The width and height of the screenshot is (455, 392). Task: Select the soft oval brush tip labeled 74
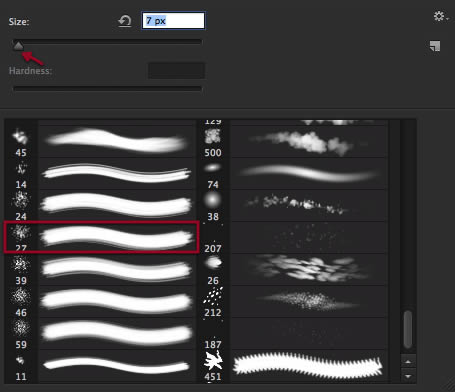[213, 168]
